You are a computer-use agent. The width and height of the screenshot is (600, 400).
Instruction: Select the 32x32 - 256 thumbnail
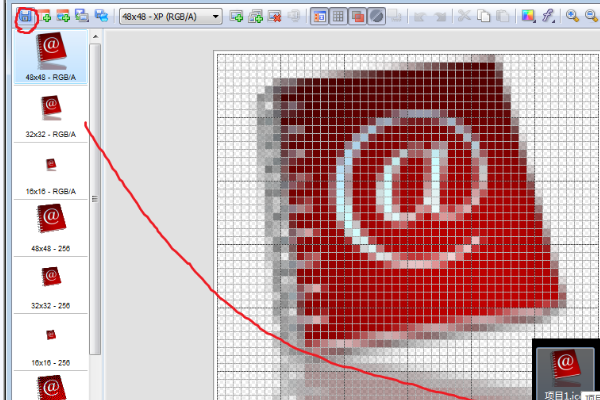[50, 281]
